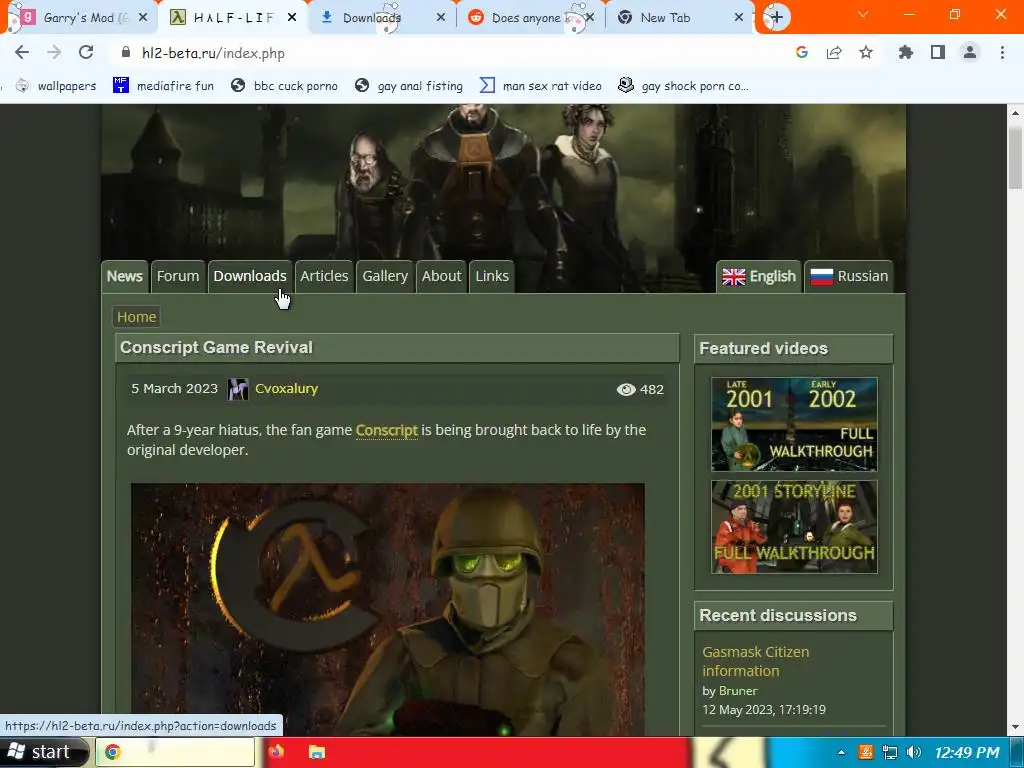Reload the hl2-beta.ru page
The image size is (1024, 768).
[x=86, y=52]
